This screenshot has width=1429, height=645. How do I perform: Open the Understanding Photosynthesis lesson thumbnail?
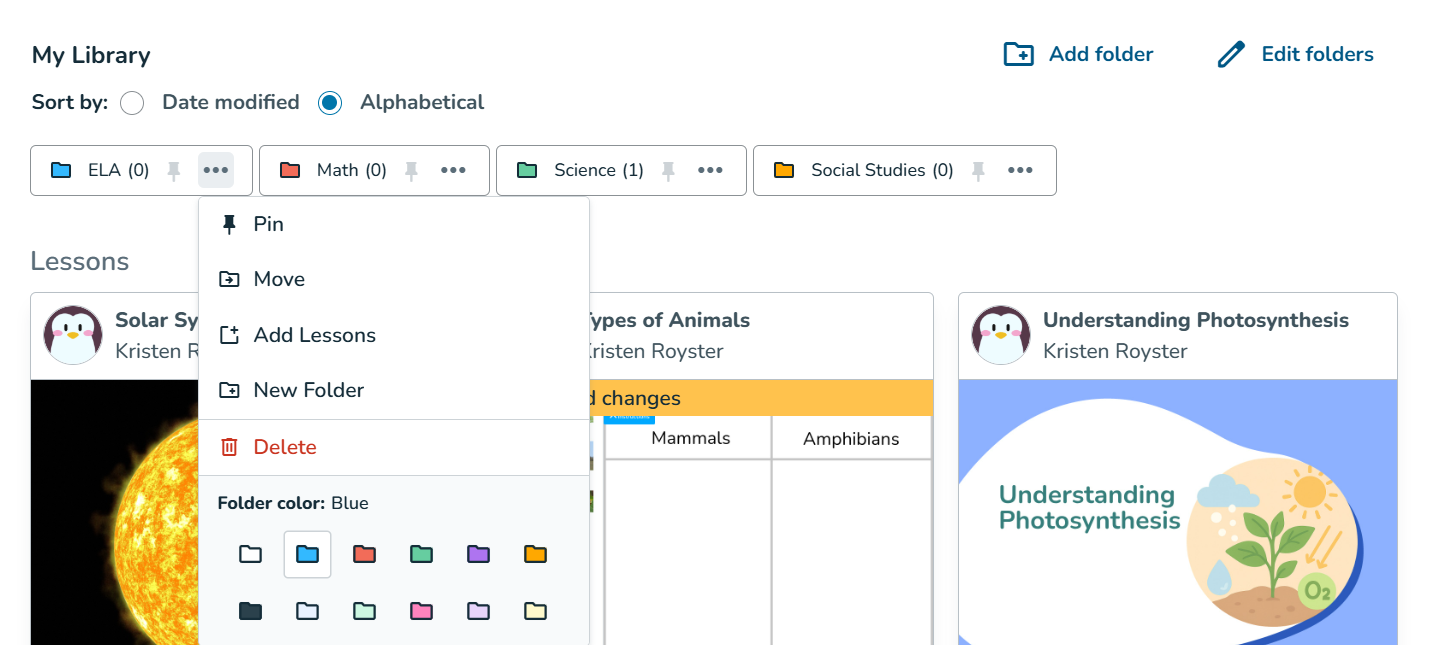1178,512
